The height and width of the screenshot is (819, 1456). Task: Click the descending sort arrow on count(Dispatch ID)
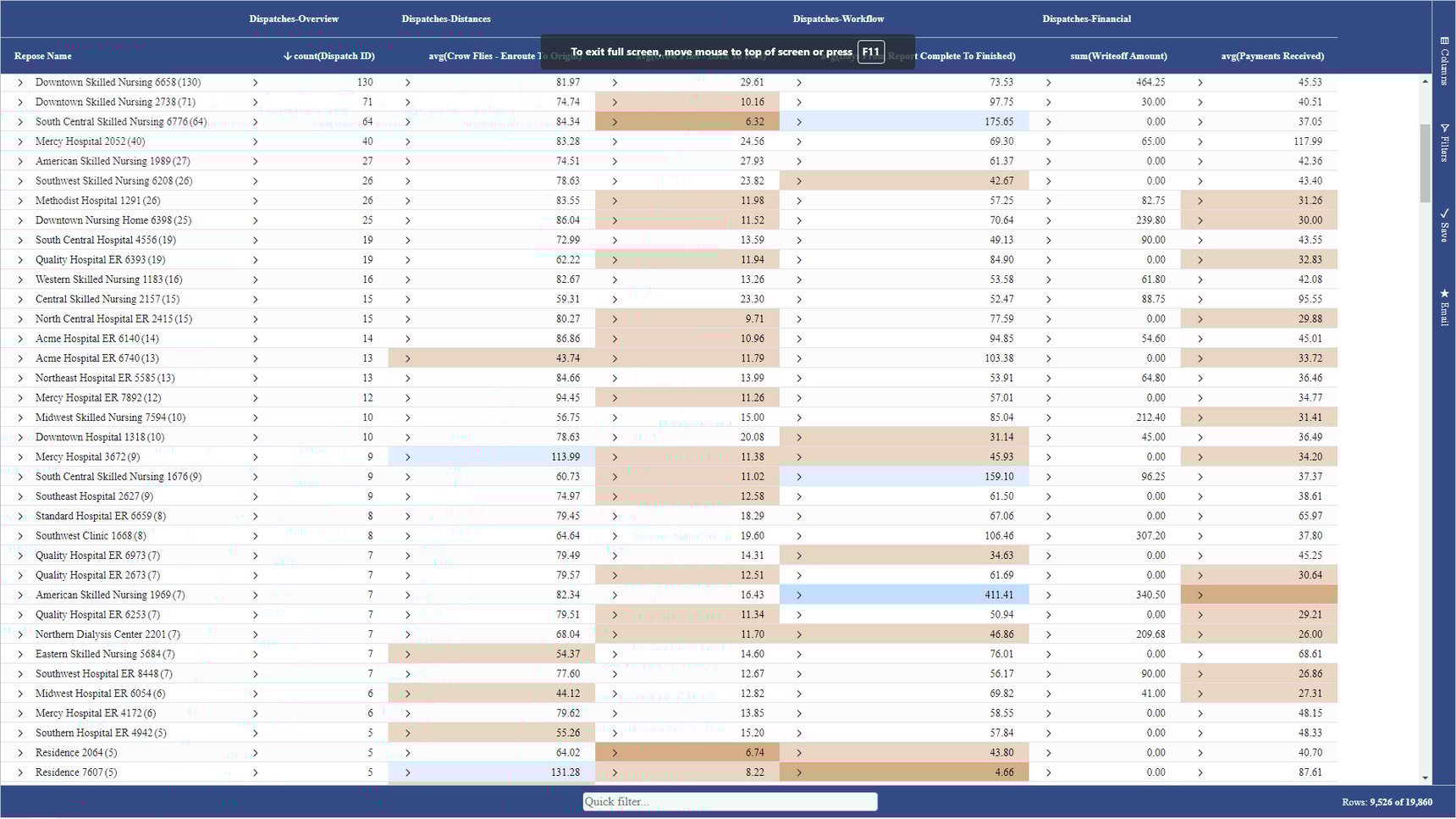click(x=287, y=56)
